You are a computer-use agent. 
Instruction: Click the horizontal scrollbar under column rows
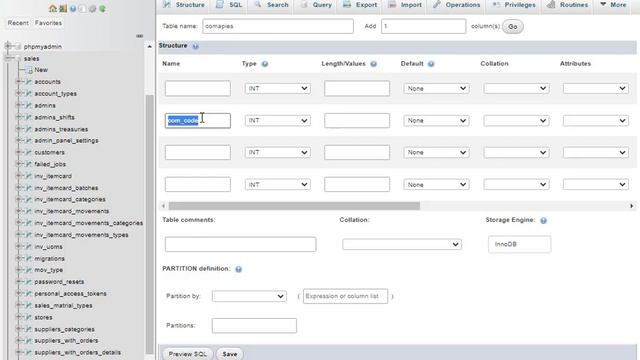coord(294,206)
